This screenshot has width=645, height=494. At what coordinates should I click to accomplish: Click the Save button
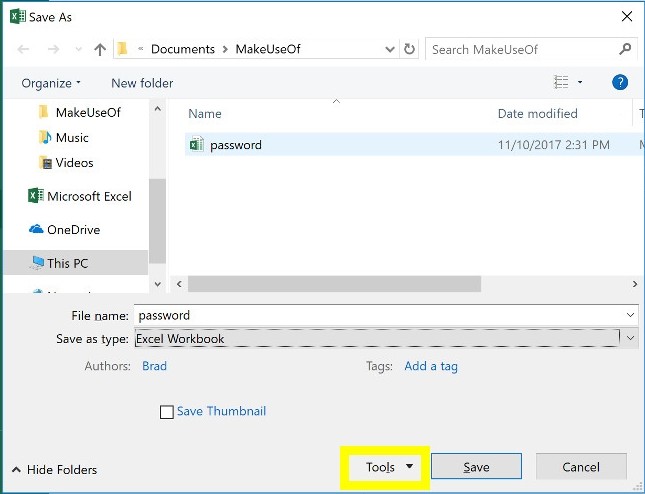coord(476,467)
